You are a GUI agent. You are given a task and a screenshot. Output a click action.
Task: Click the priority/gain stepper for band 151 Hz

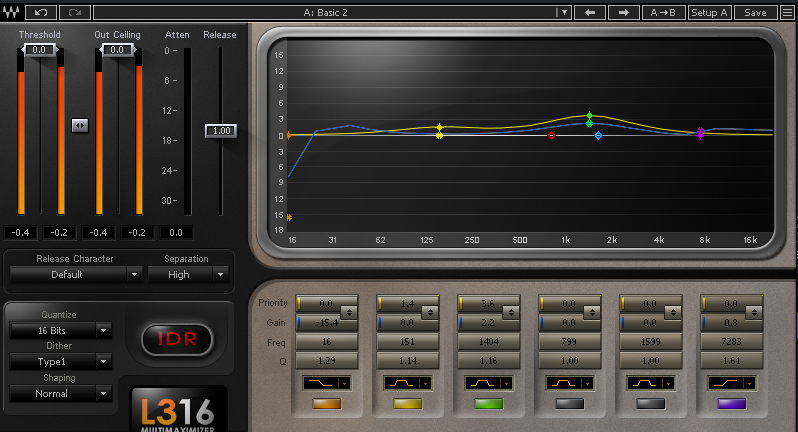430,312
